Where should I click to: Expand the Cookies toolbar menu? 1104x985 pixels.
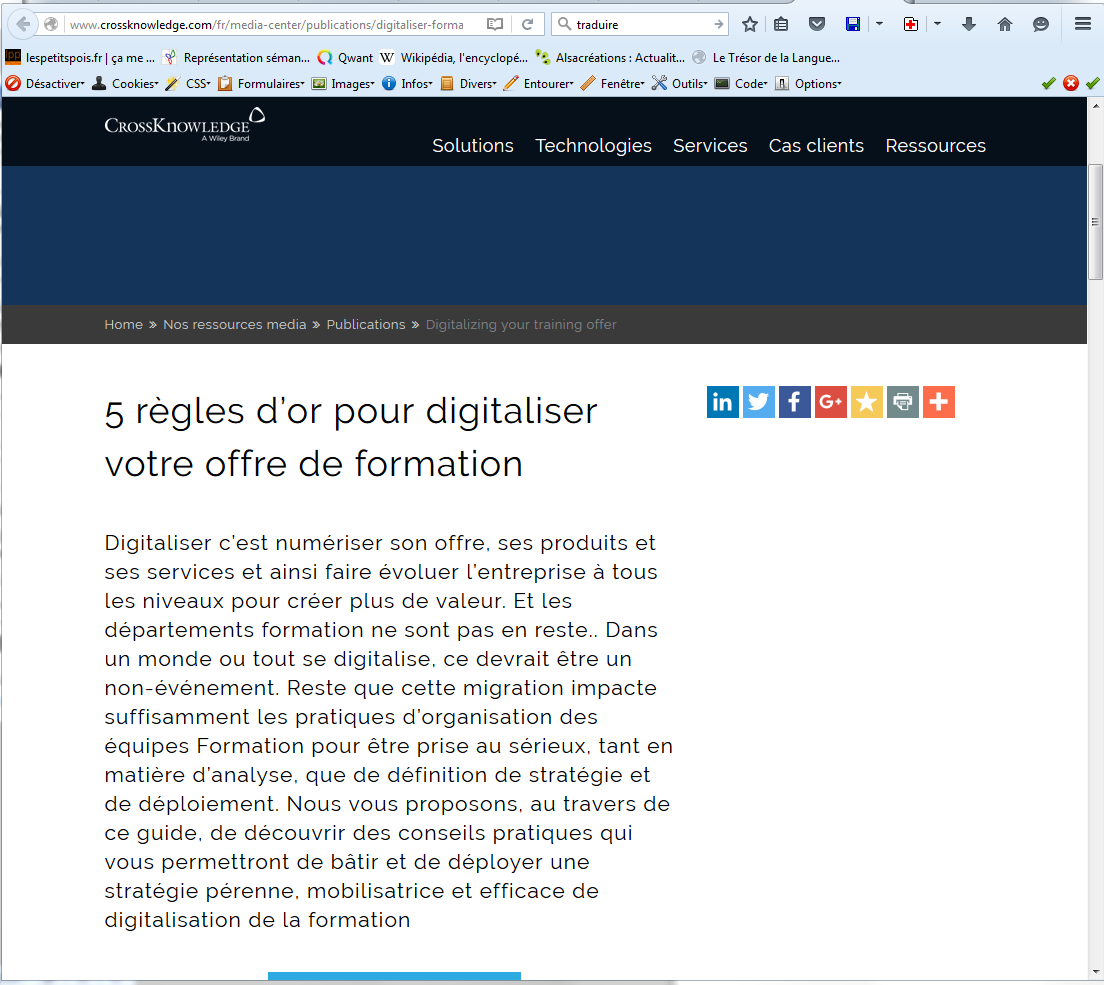click(126, 84)
